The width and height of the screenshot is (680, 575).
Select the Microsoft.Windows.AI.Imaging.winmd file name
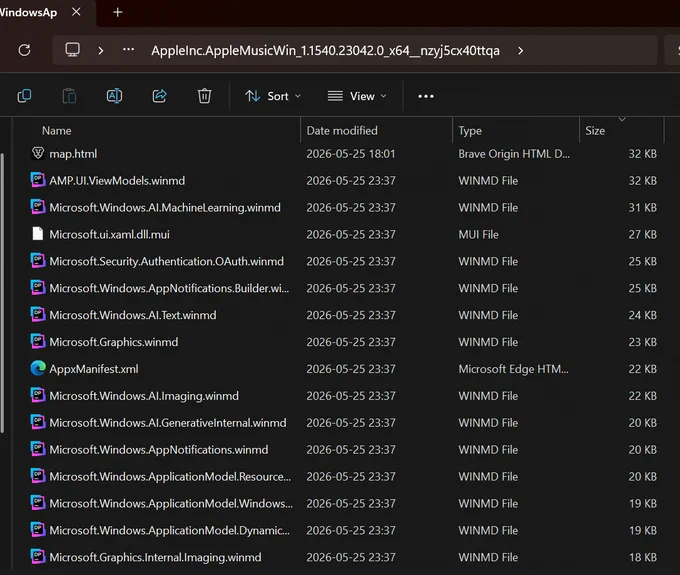coord(144,396)
